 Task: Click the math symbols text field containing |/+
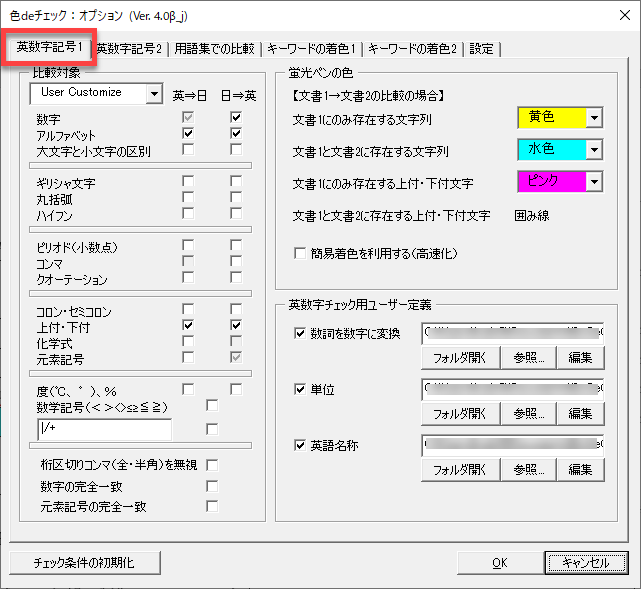[103, 429]
